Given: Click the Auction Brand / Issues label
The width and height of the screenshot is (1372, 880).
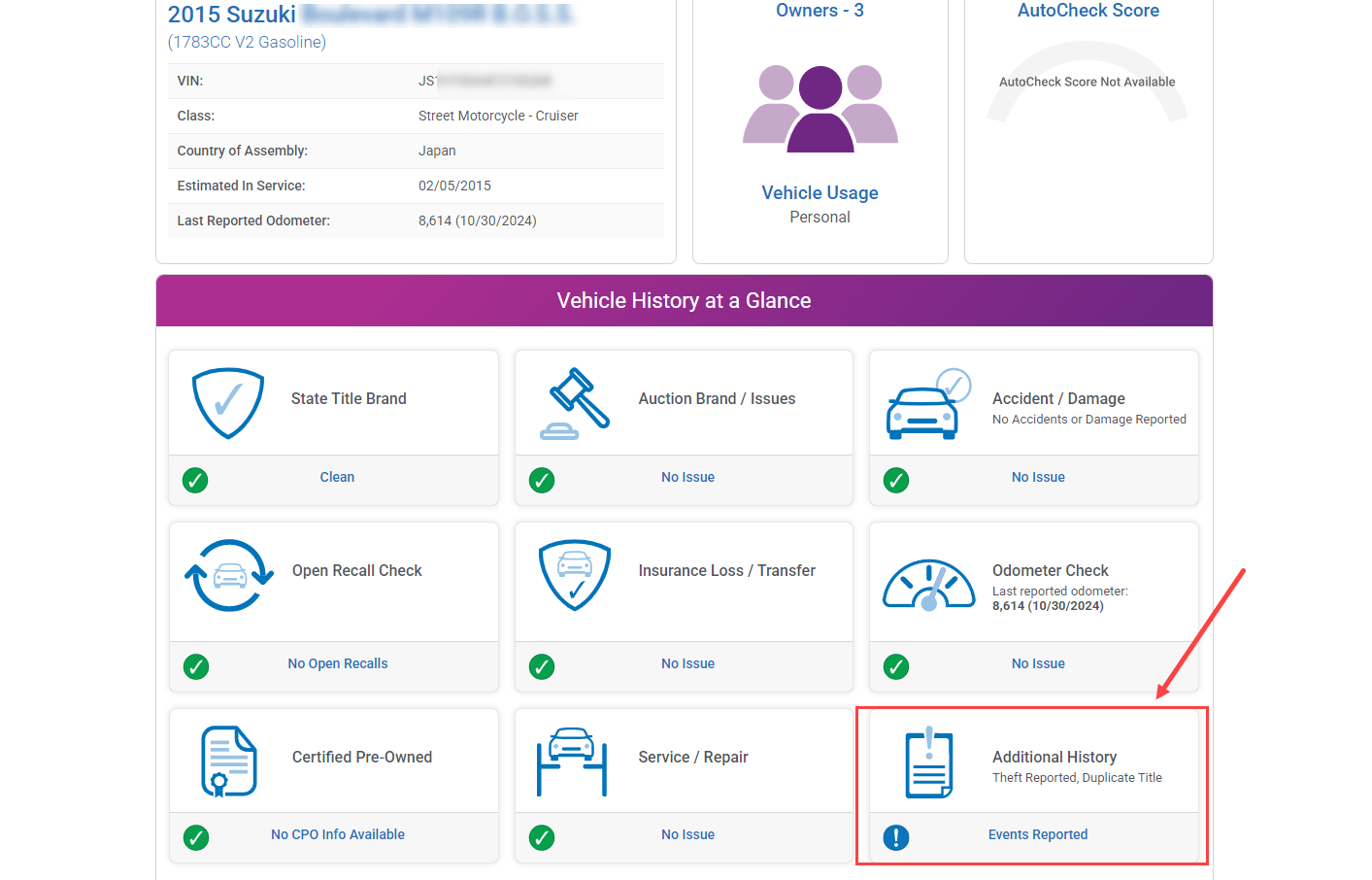Looking at the screenshot, I should point(717,398).
